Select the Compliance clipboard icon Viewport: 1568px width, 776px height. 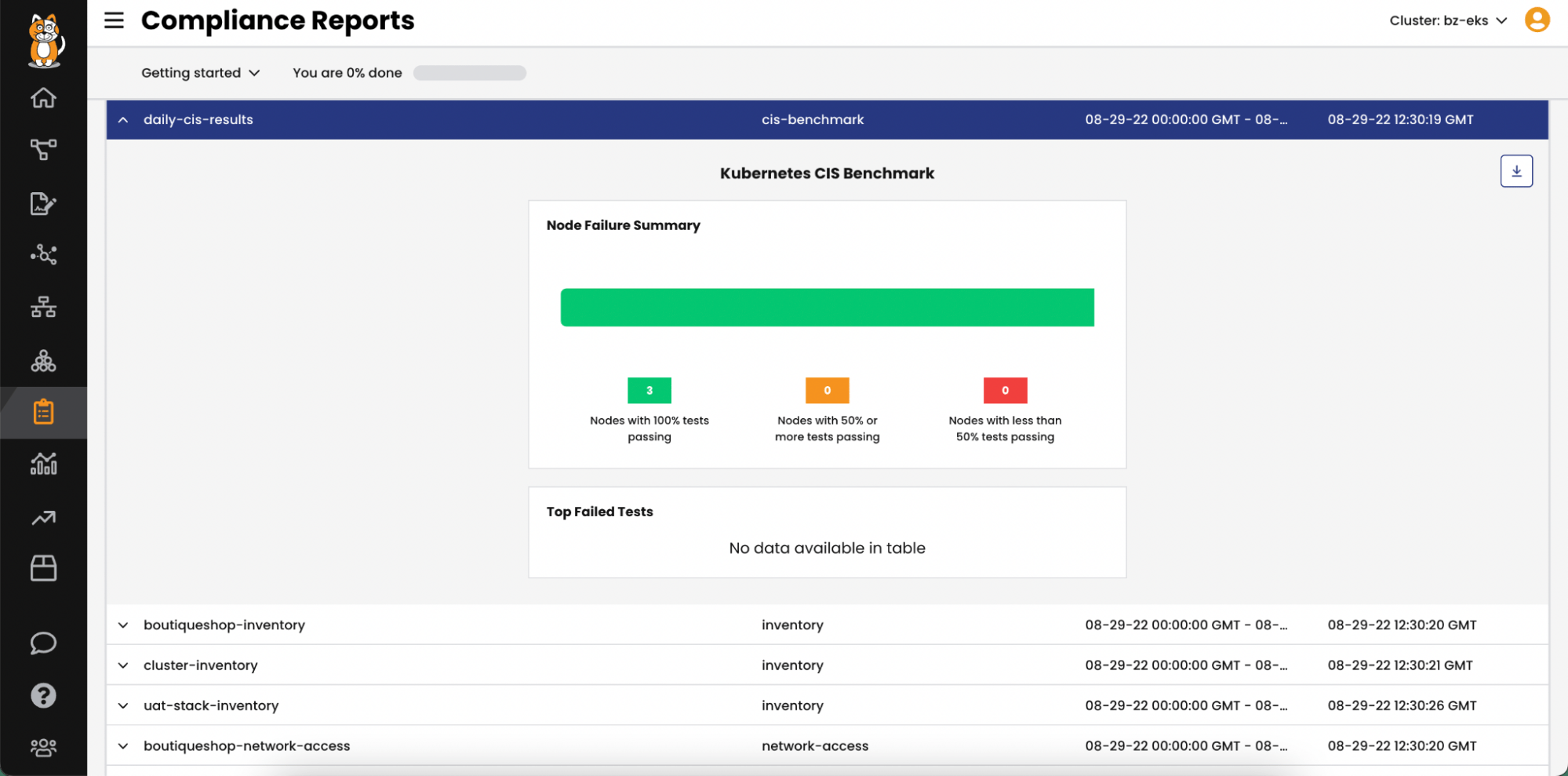point(43,412)
